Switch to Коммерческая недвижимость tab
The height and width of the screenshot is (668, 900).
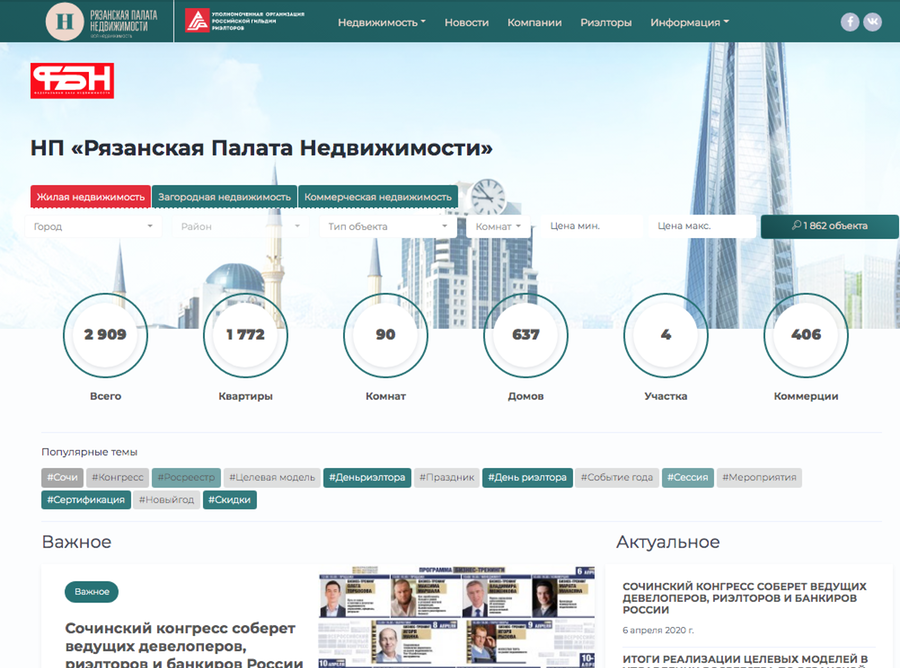(x=378, y=197)
